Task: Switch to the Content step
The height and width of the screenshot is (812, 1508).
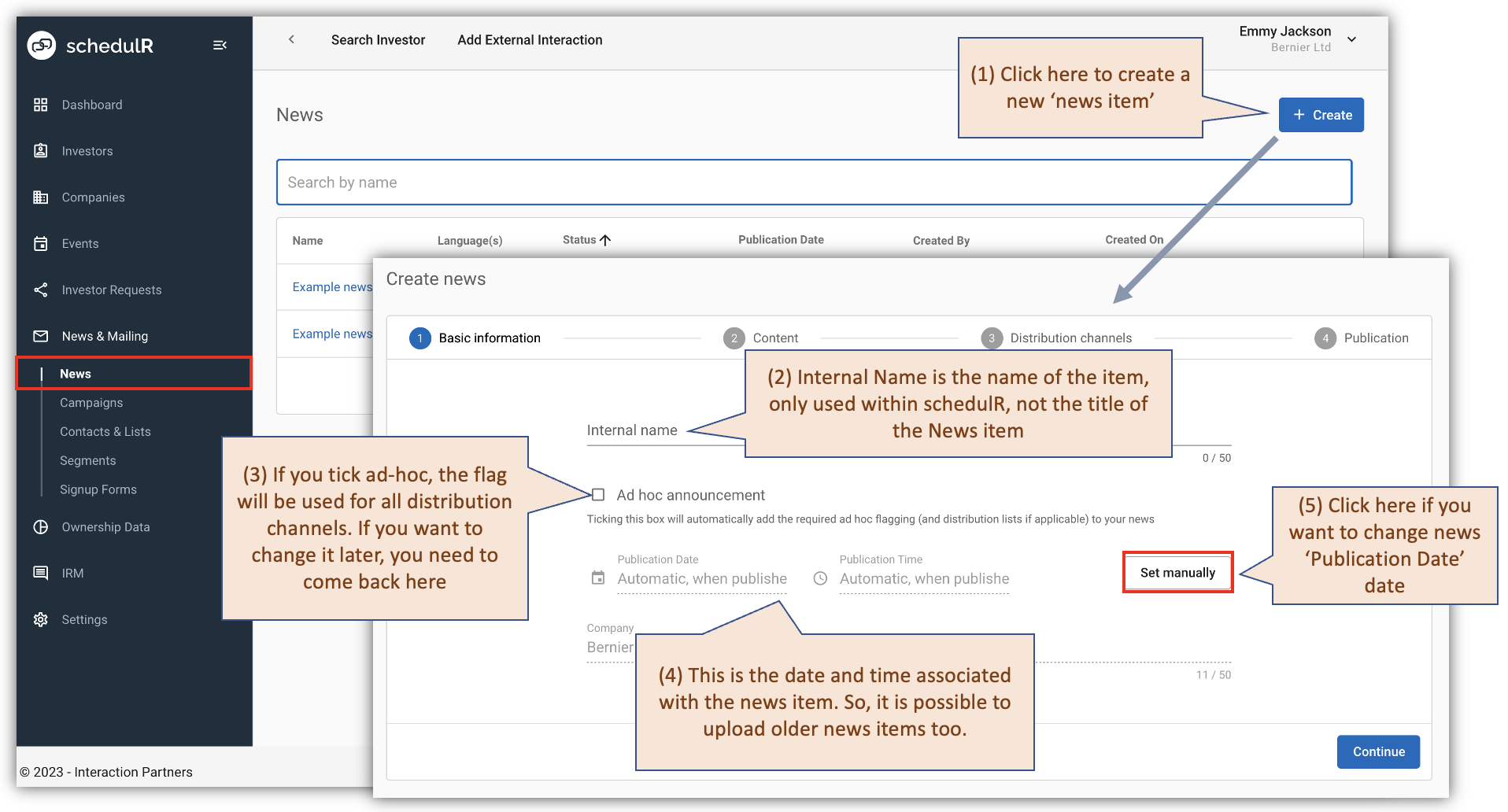Action: click(775, 338)
